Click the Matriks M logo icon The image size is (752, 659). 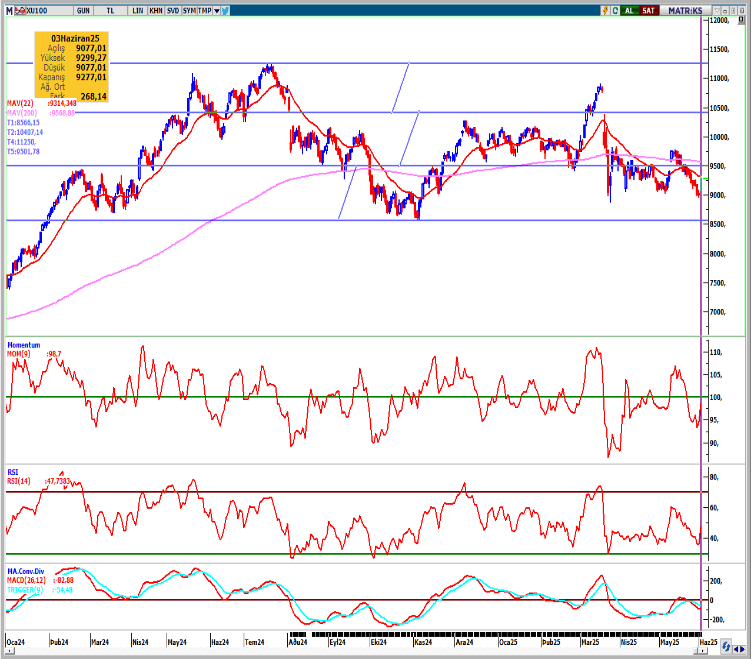[x=9, y=10]
